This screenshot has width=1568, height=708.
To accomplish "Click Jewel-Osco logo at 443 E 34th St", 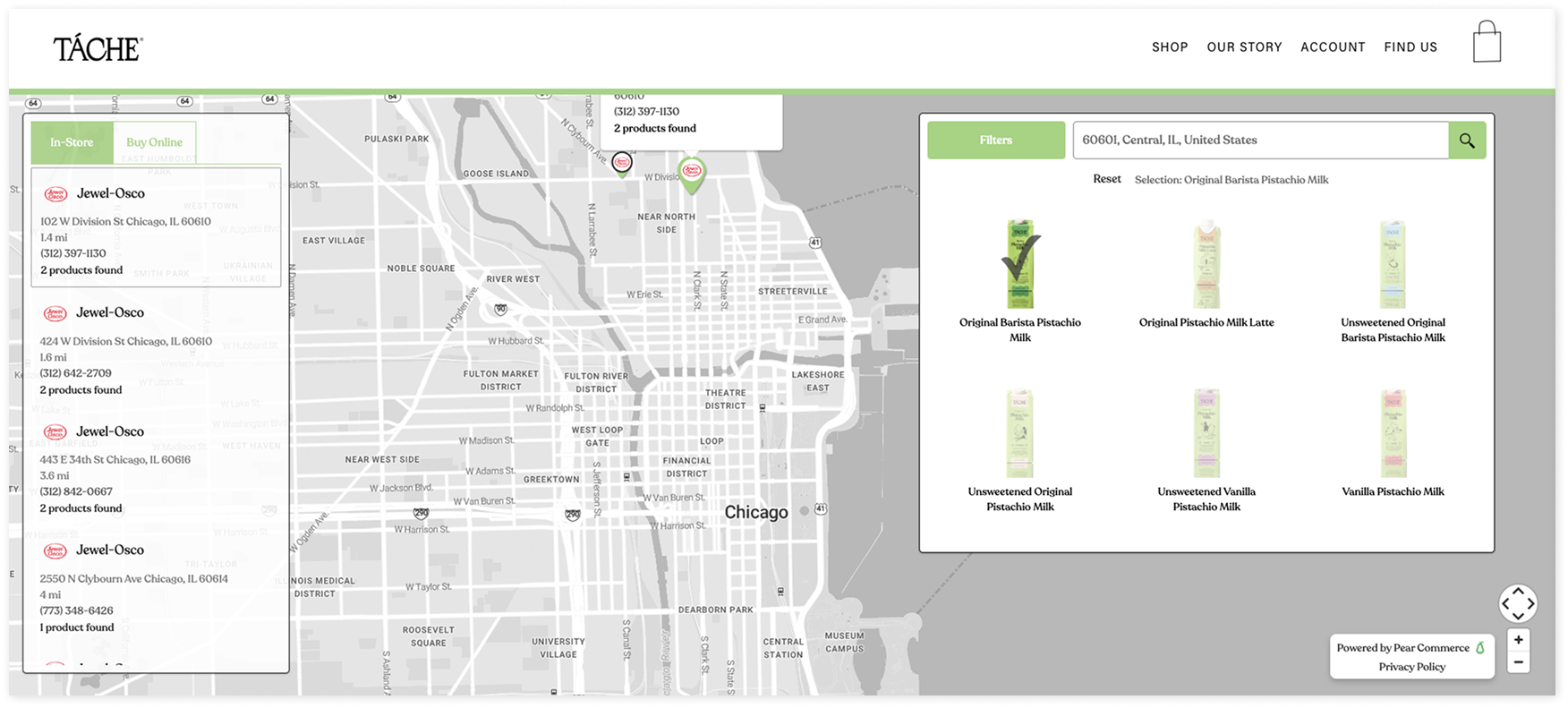I will [x=55, y=431].
